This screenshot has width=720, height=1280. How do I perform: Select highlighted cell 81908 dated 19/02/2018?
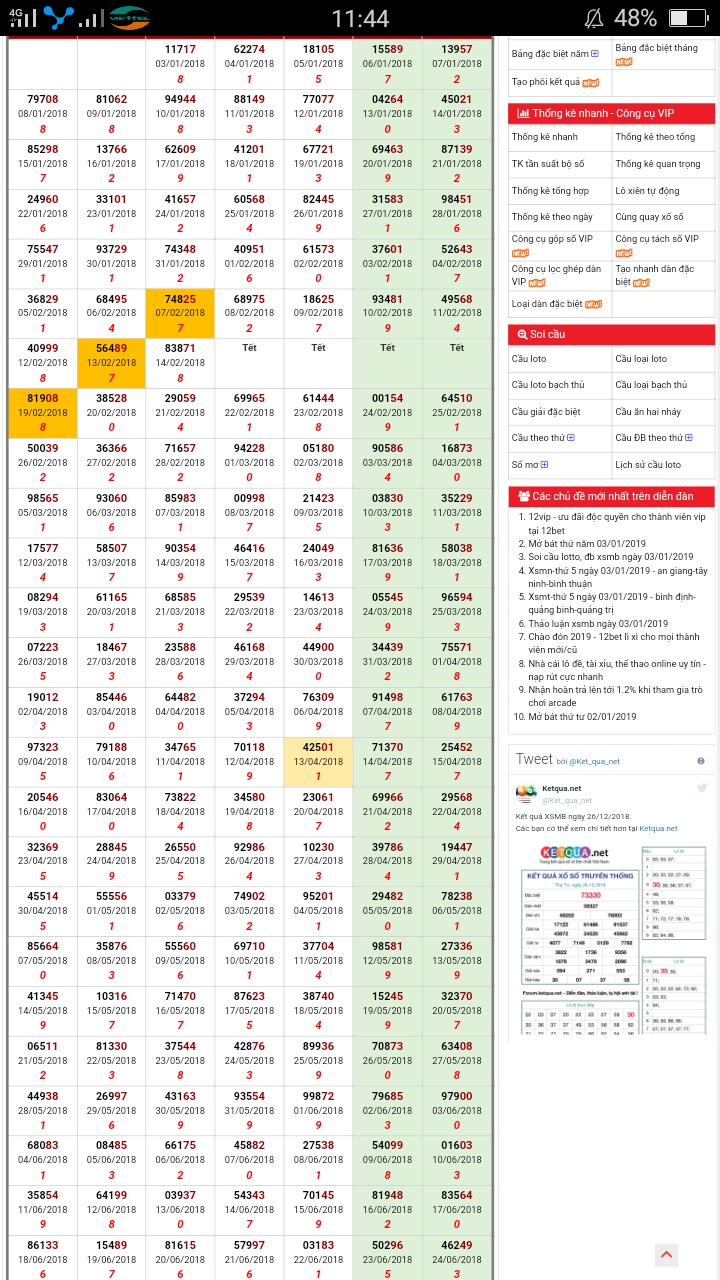pyautogui.click(x=42, y=413)
